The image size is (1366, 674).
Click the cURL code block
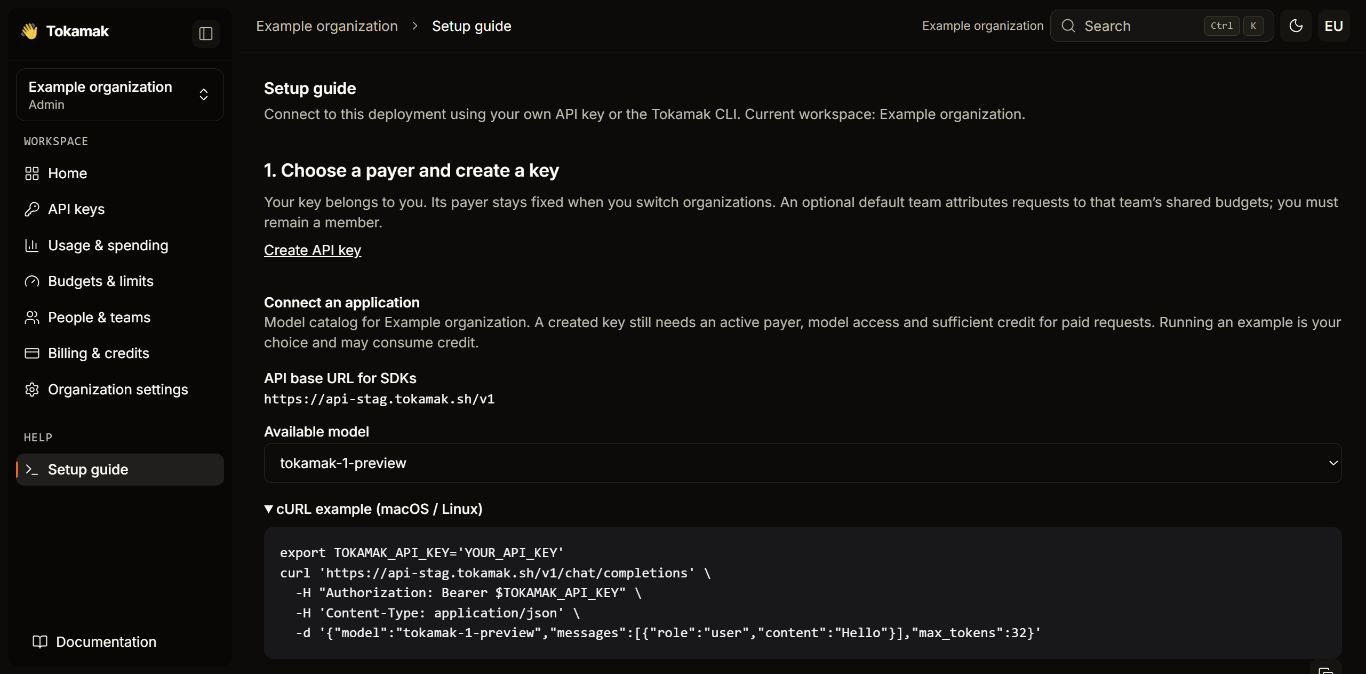pos(803,593)
